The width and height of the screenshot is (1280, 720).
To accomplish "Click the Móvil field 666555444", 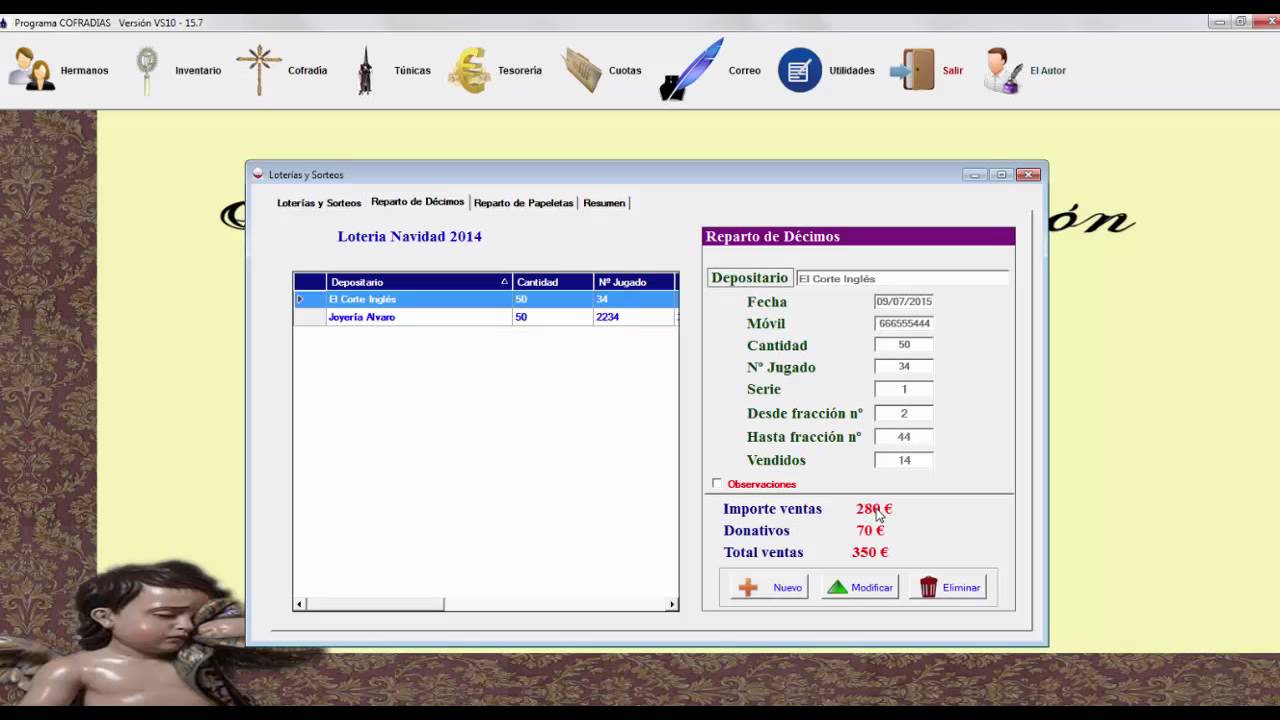I will (x=904, y=324).
